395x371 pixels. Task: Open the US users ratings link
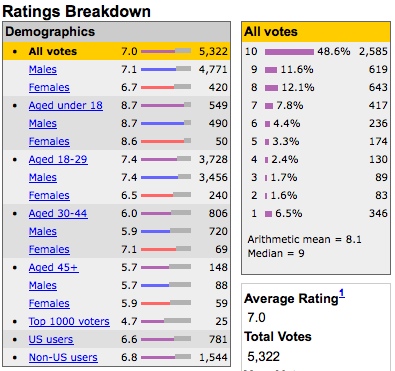[51, 339]
